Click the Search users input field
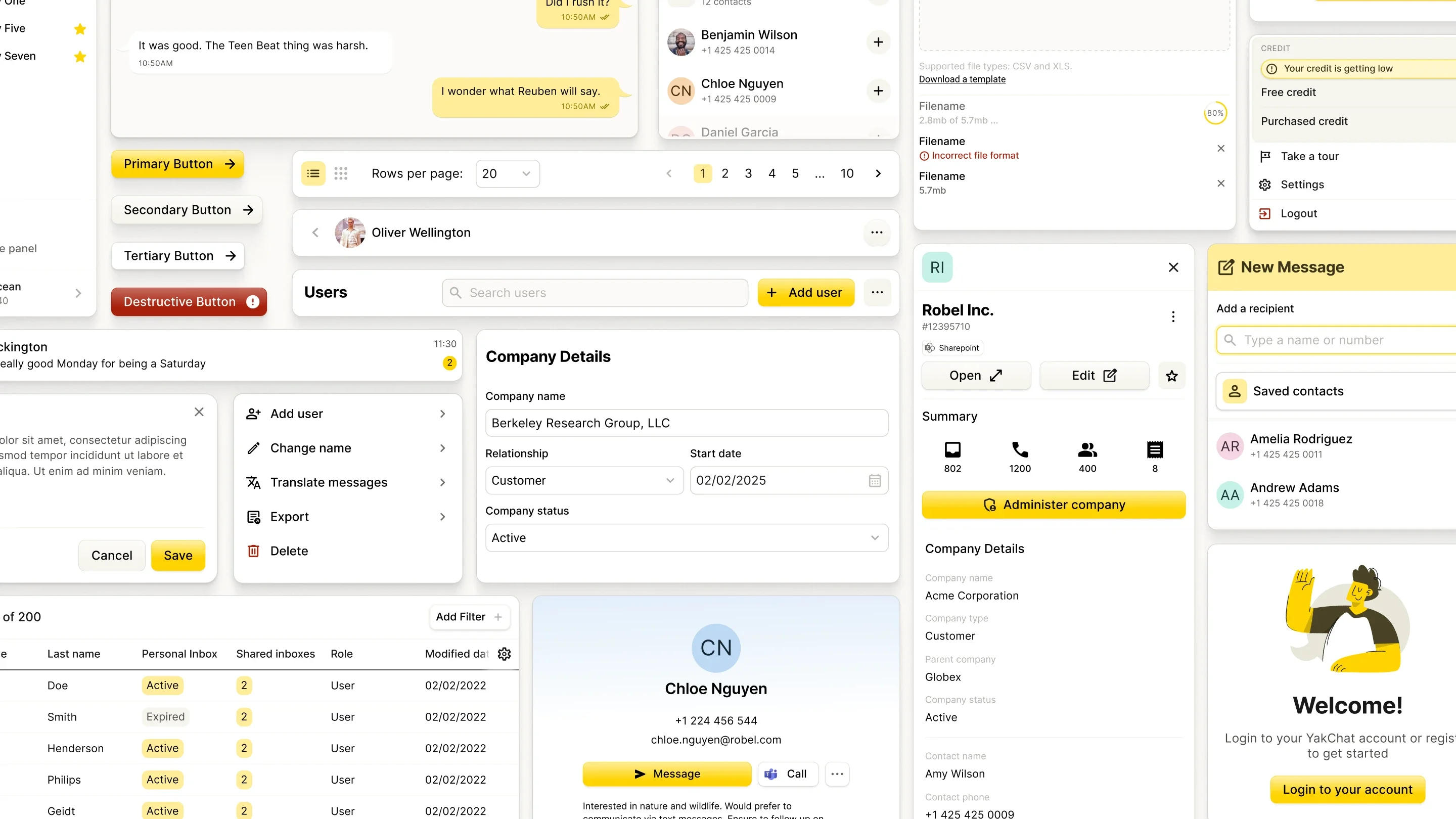Image resolution: width=1456 pixels, height=819 pixels. pos(594,292)
